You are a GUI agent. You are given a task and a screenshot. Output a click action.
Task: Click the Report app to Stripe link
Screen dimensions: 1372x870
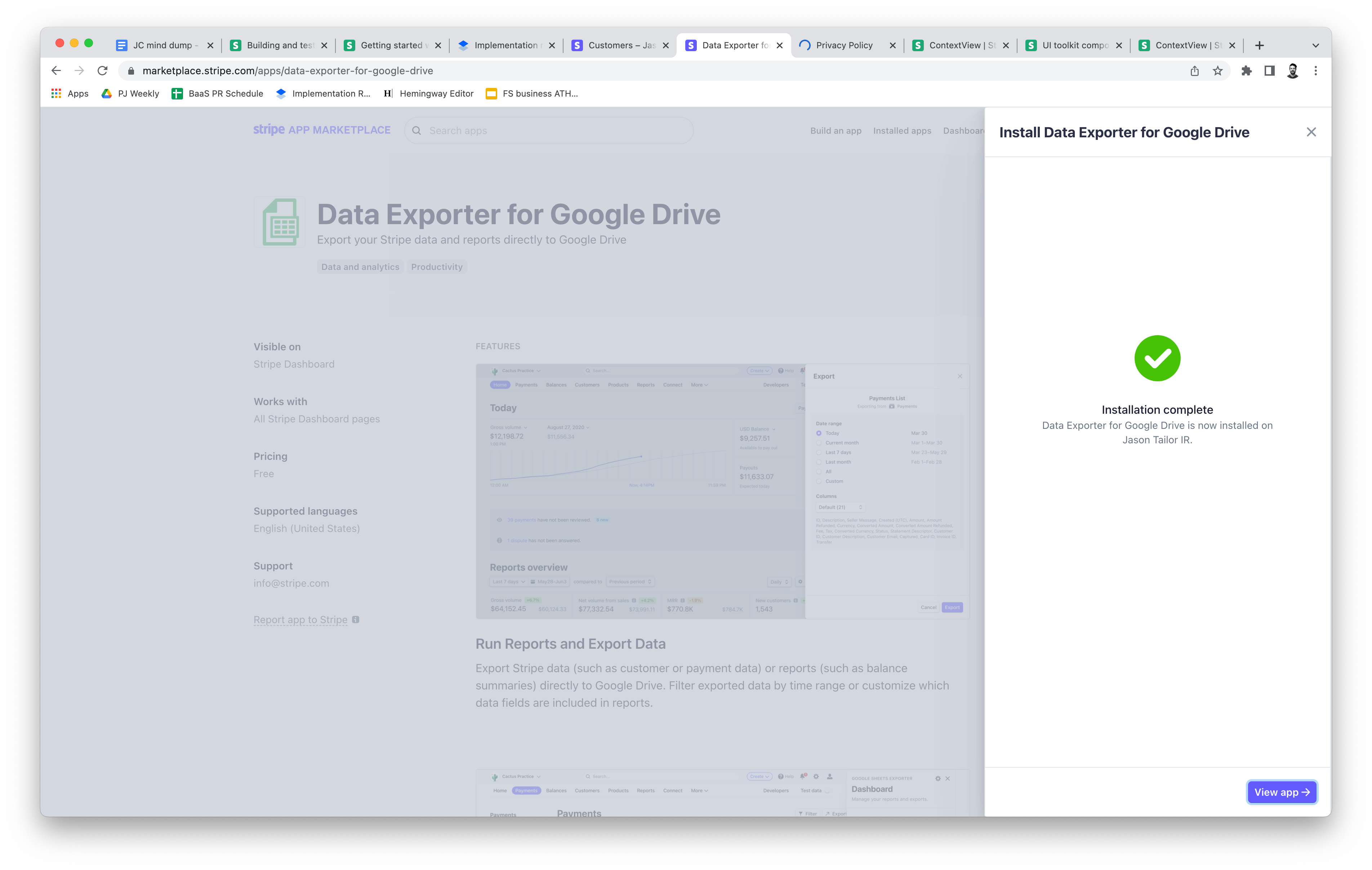(300, 620)
